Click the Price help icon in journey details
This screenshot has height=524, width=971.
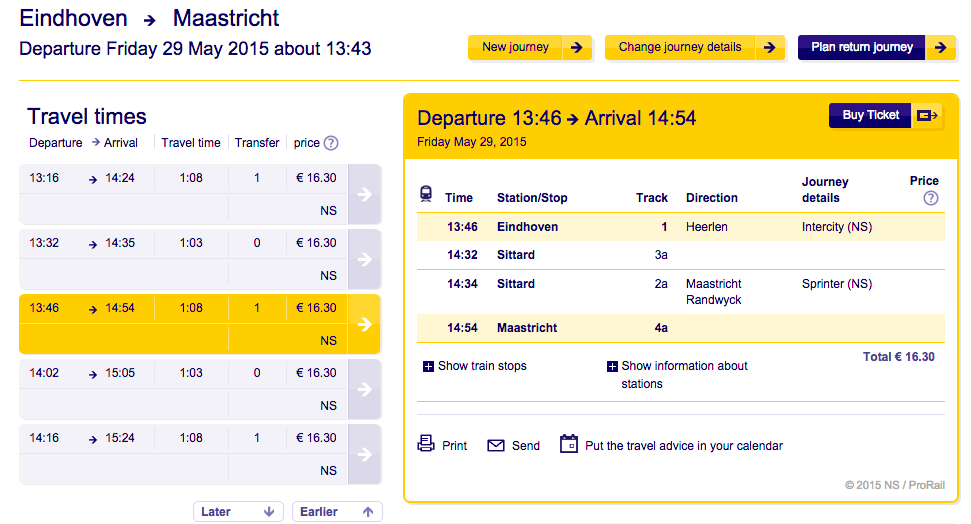tap(931, 198)
